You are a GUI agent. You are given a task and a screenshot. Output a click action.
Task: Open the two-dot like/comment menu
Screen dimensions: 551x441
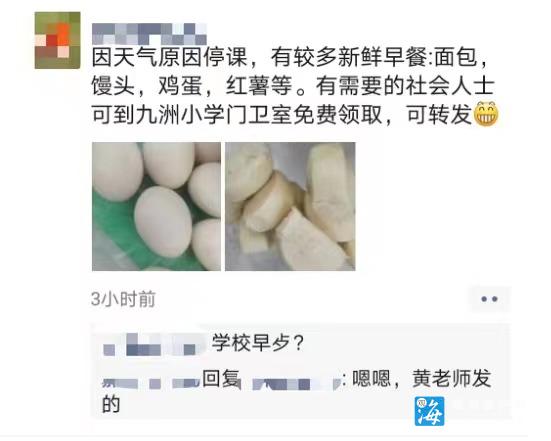(489, 299)
